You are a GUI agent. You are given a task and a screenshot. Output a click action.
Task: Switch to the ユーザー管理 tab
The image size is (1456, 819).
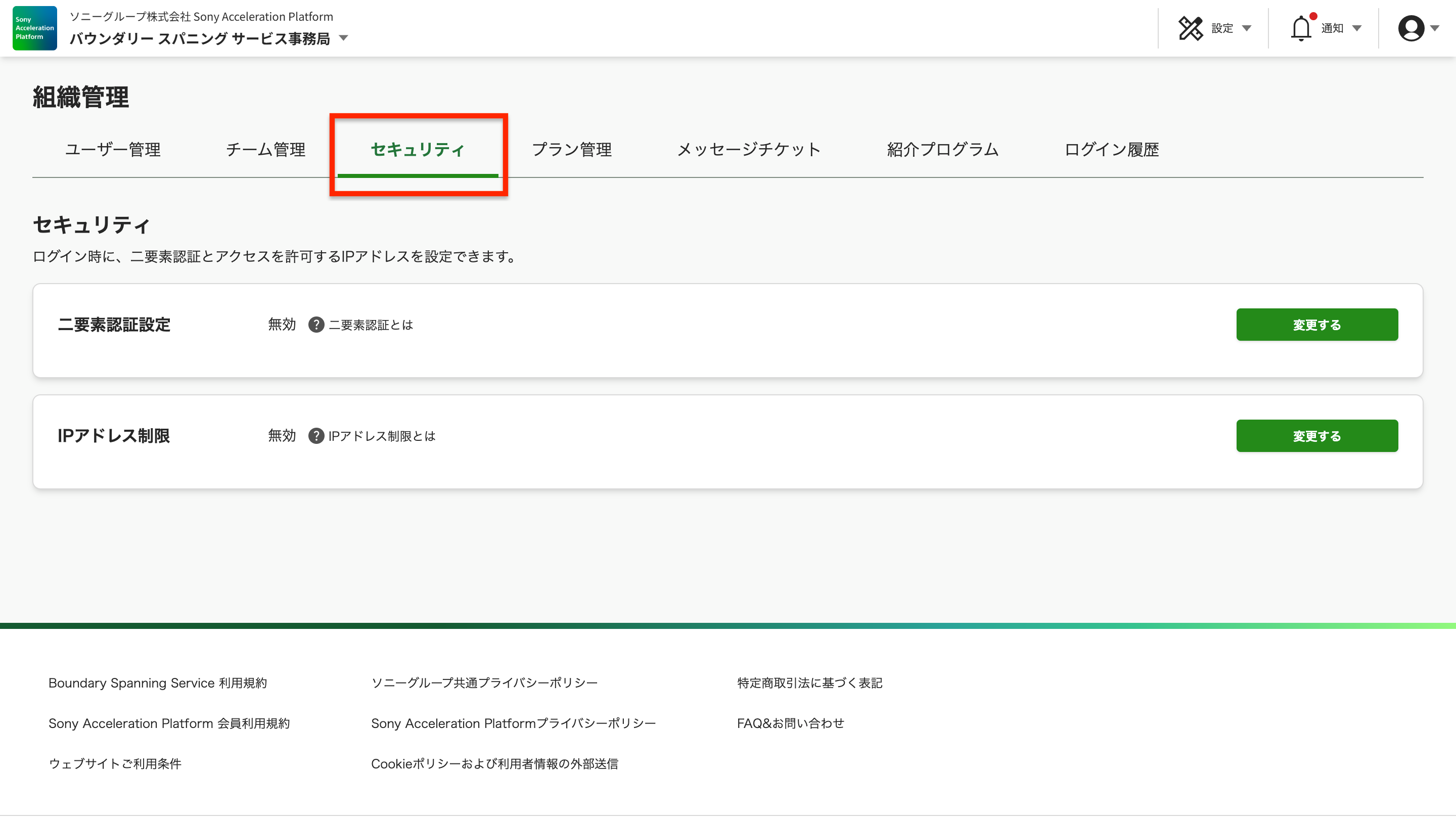pos(113,149)
